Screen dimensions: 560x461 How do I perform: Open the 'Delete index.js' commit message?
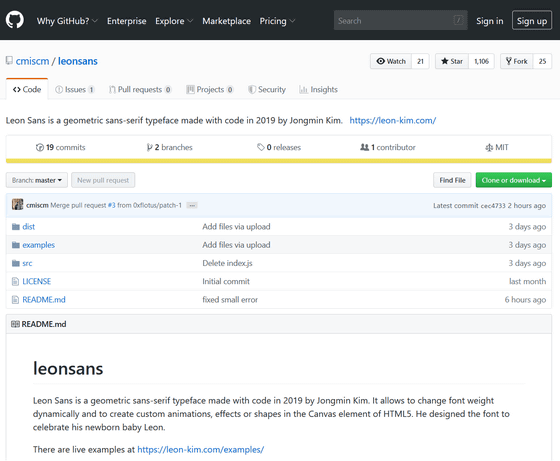click(228, 263)
